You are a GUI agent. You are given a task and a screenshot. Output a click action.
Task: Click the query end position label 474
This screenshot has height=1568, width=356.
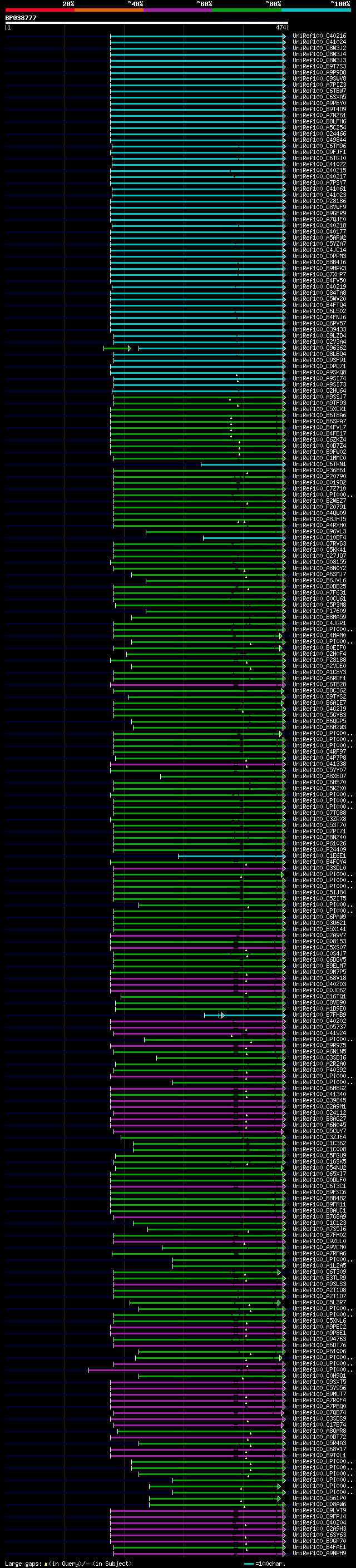pyautogui.click(x=280, y=28)
